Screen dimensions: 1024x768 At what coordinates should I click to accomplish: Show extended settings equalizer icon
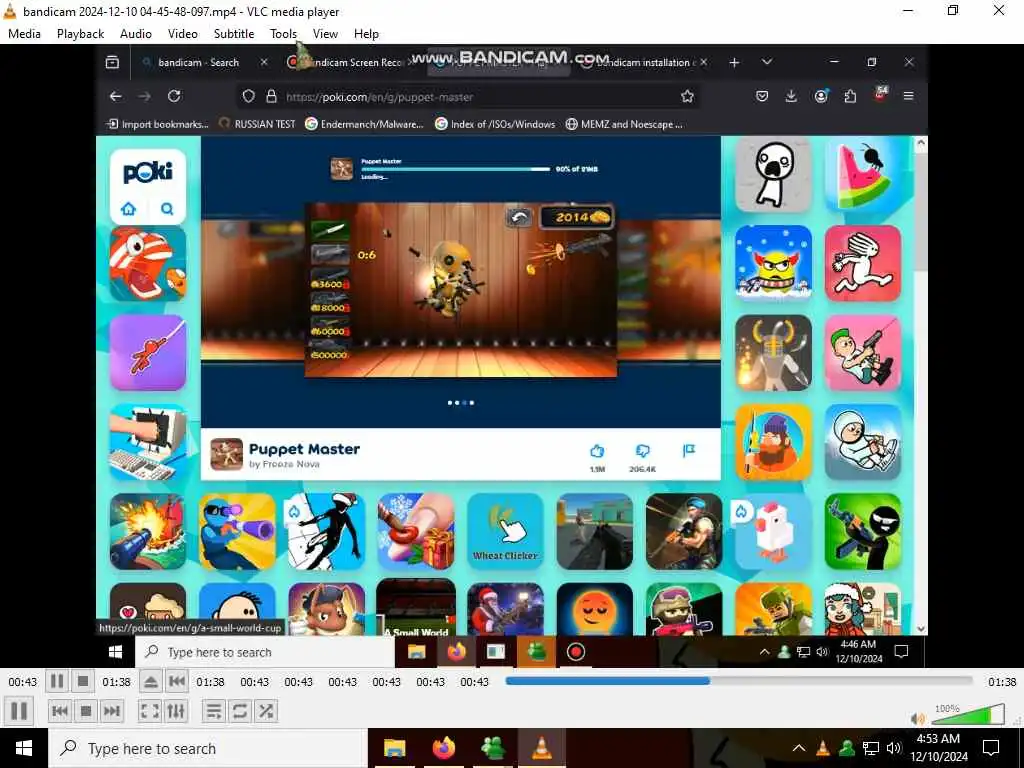coord(176,711)
